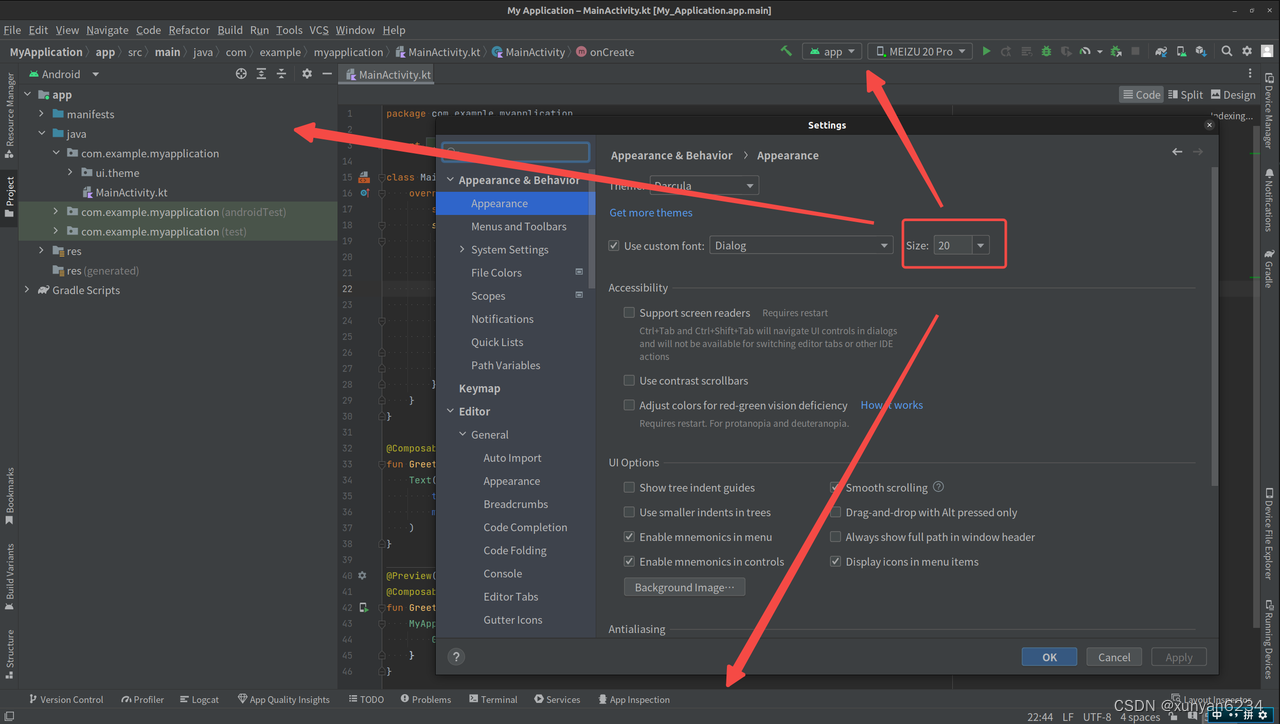The height and width of the screenshot is (724, 1280).
Task: Open SDK Manager cube icon
Action: (x=1200, y=51)
